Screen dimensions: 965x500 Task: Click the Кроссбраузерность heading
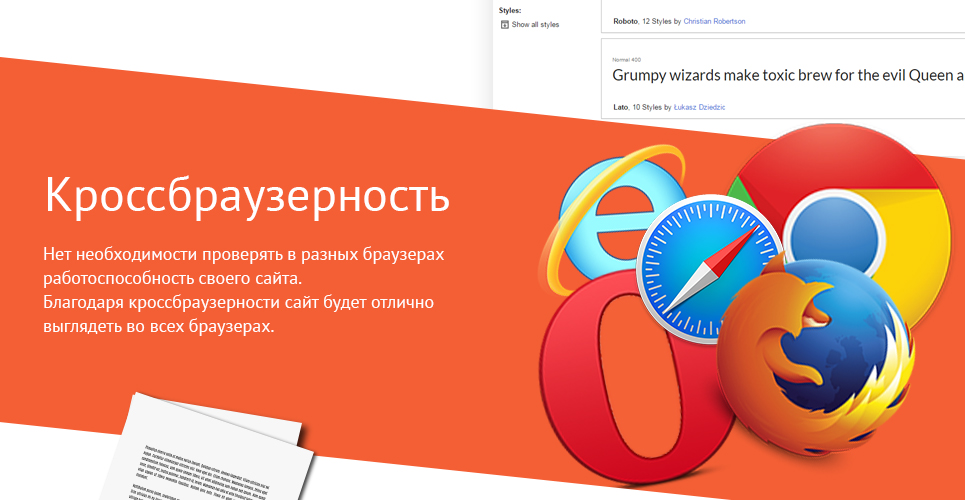(x=247, y=195)
